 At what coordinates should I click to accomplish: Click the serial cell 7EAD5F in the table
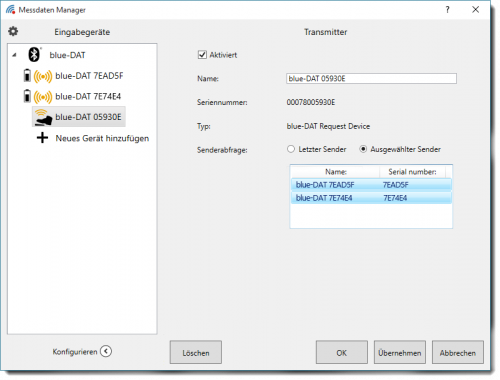[396, 185]
